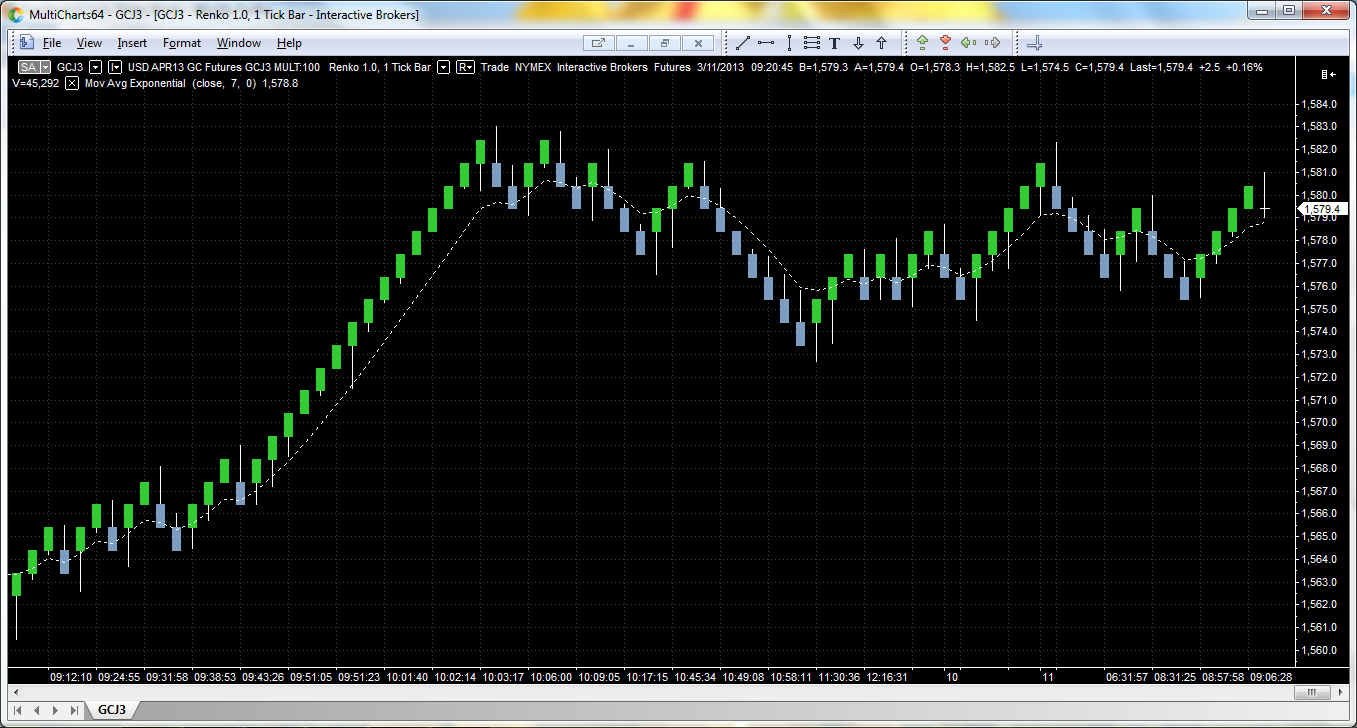
Task: Activate the blue crosshair pointer tool
Action: pyautogui.click(x=1035, y=43)
